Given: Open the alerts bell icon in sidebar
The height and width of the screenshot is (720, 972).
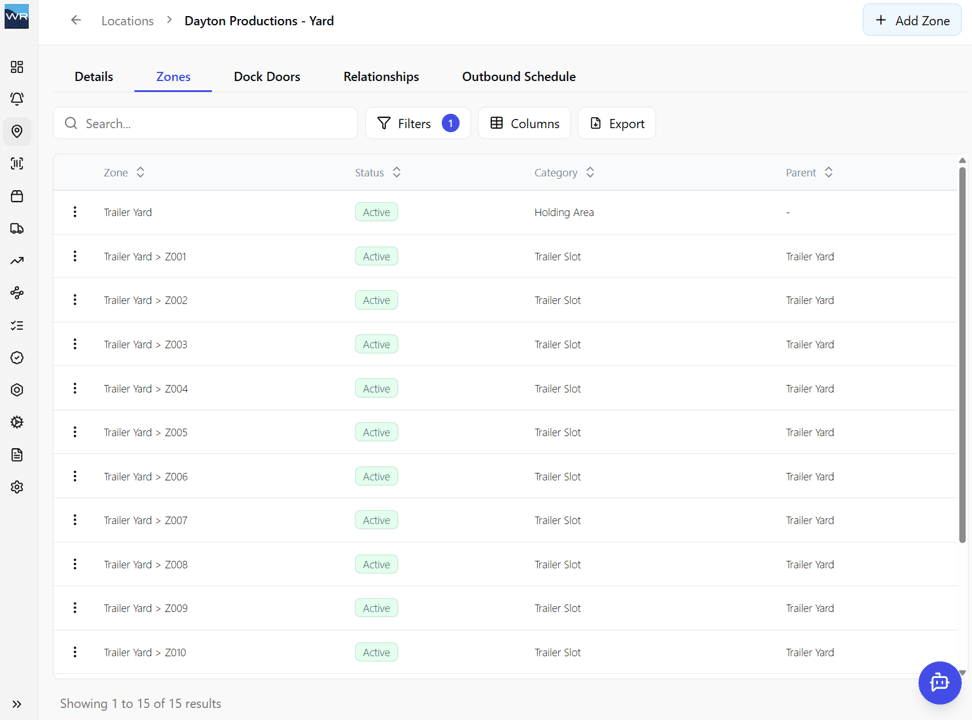Looking at the screenshot, I should (17, 99).
